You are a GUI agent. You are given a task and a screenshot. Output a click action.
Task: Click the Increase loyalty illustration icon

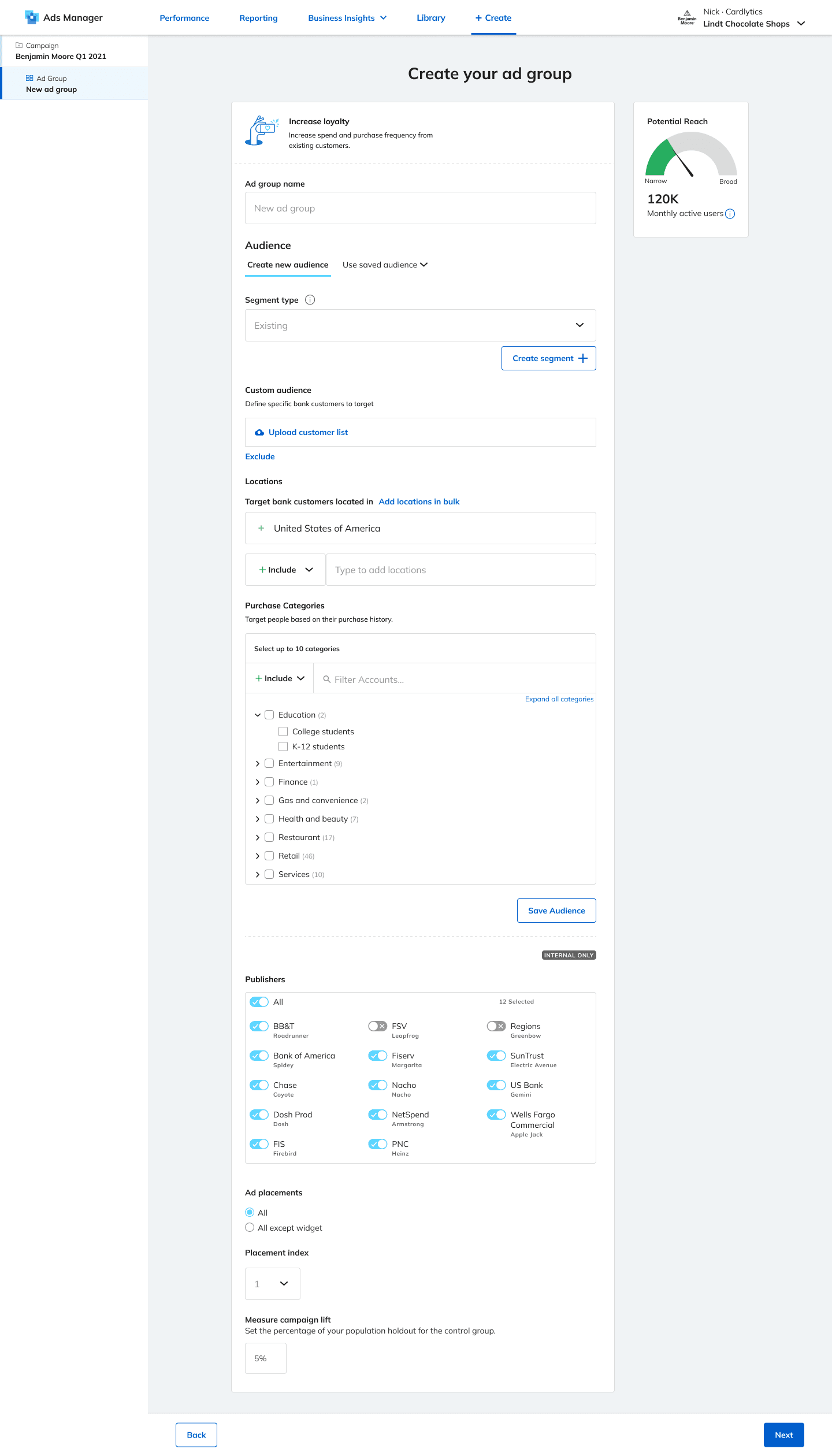(262, 131)
